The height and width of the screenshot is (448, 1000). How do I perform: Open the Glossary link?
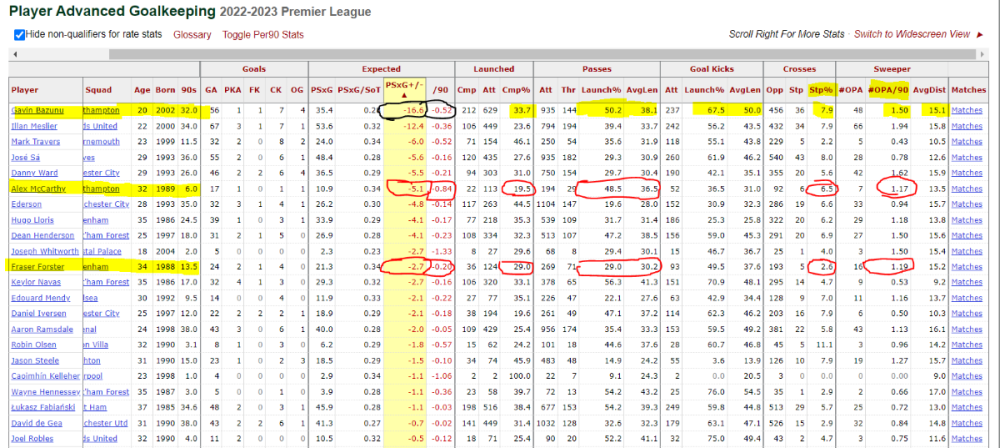tap(192, 35)
